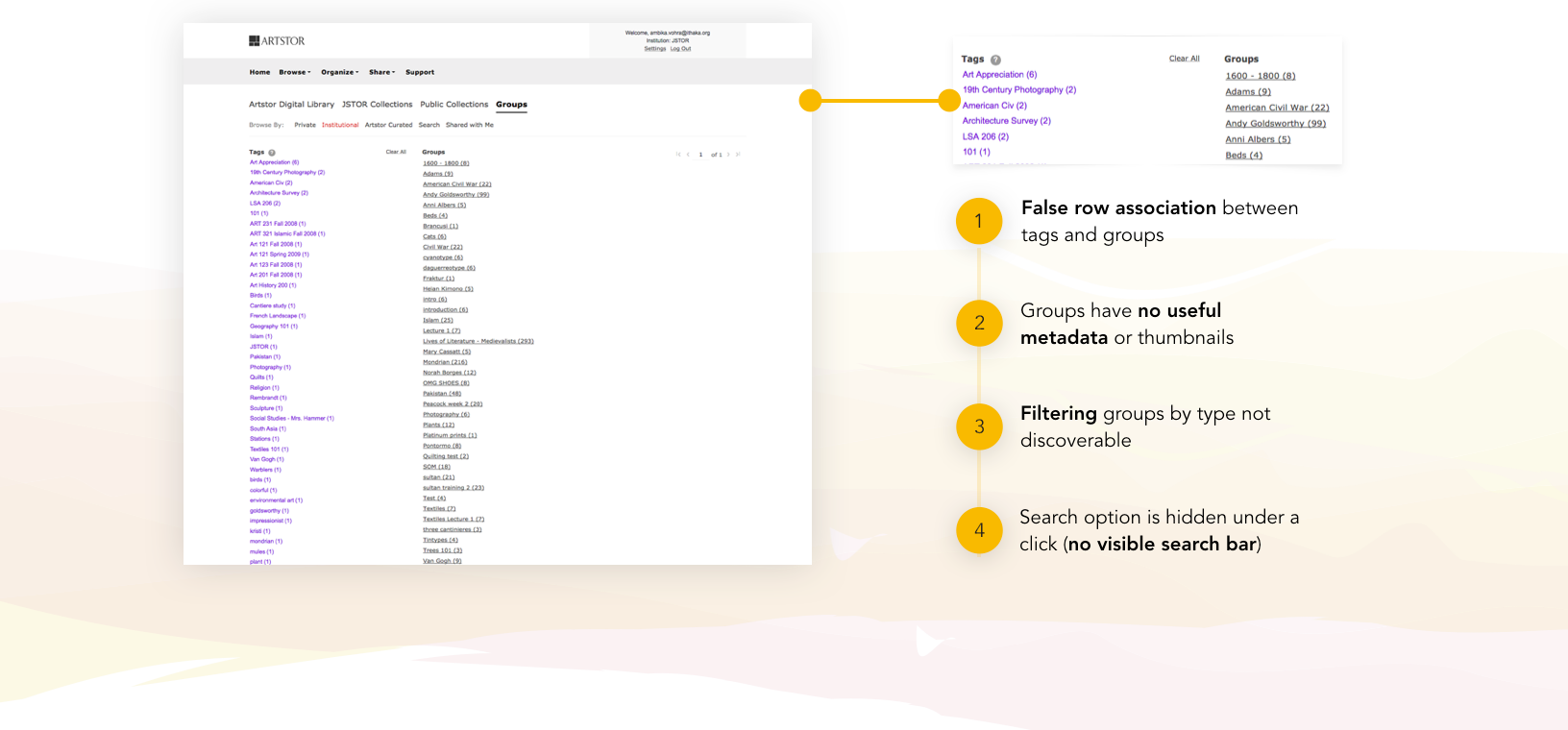Open the Browse dropdown menu
1568x730 pixels.
click(295, 72)
